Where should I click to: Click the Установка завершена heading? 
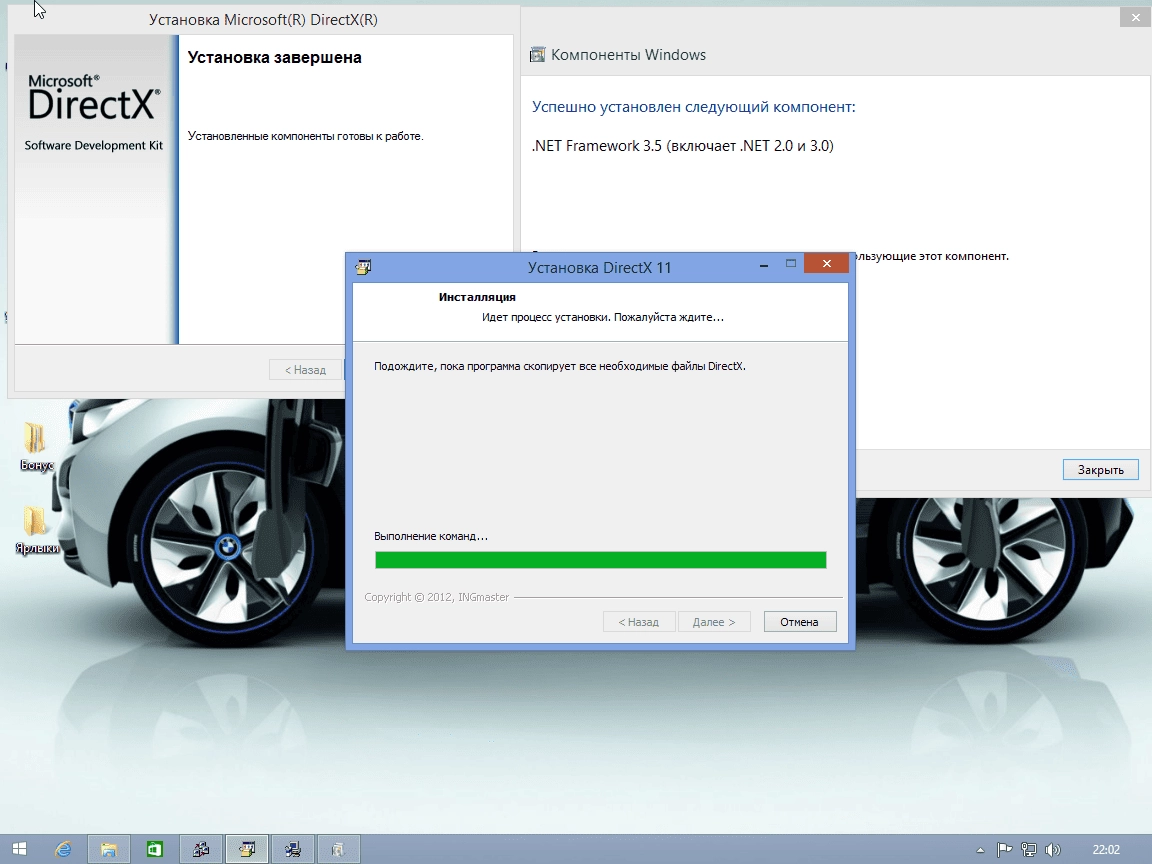click(274, 57)
